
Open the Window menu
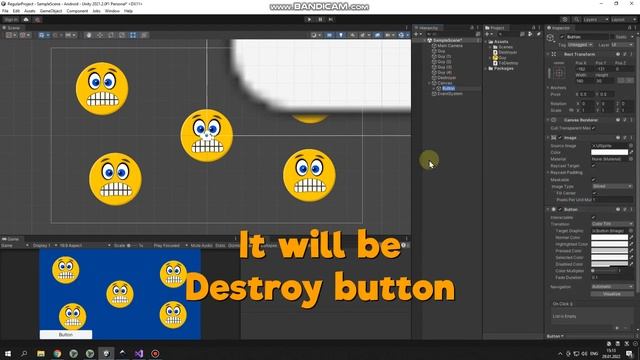click(112, 11)
